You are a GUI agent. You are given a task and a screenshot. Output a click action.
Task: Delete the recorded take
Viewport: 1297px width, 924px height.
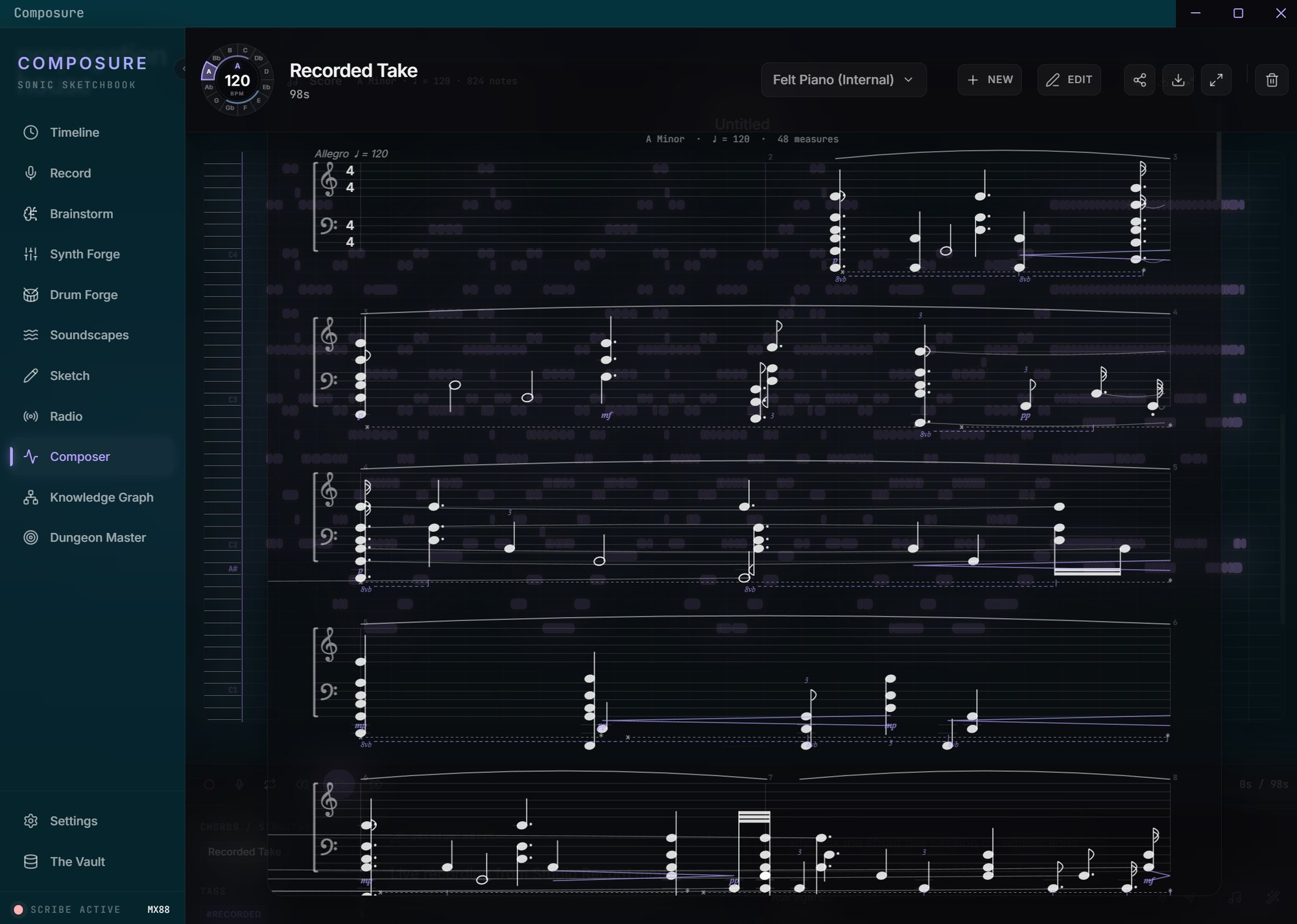pyautogui.click(x=1272, y=80)
